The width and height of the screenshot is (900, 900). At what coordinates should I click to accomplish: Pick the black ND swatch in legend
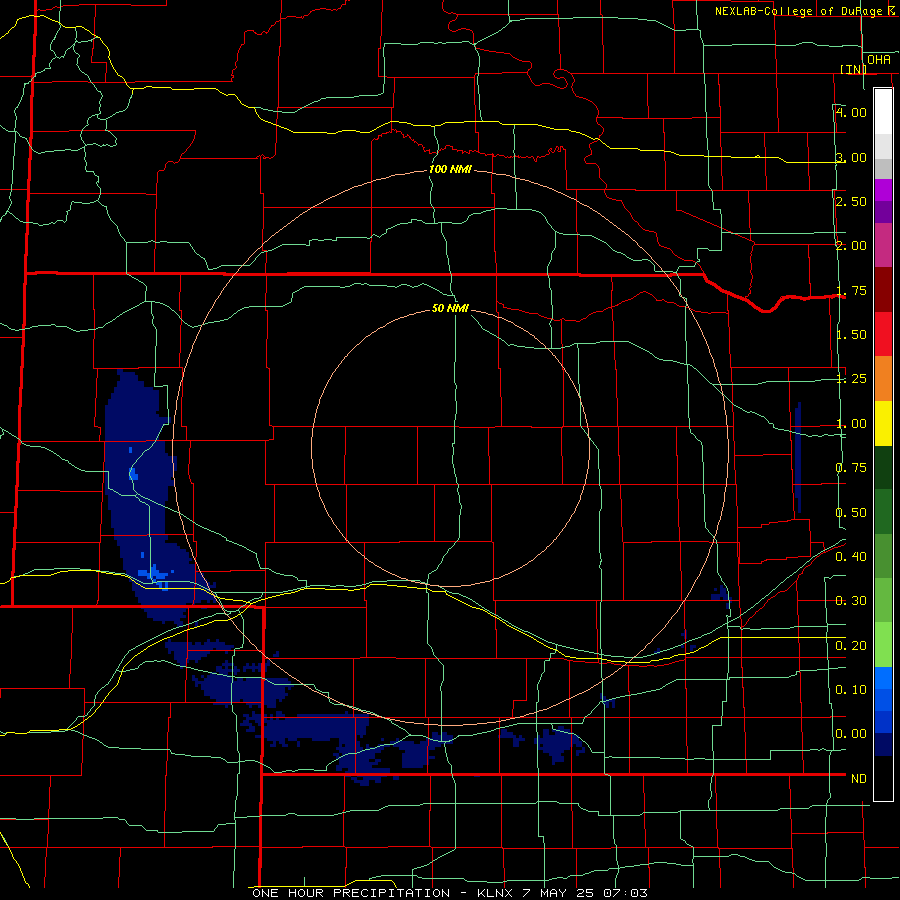point(883,778)
